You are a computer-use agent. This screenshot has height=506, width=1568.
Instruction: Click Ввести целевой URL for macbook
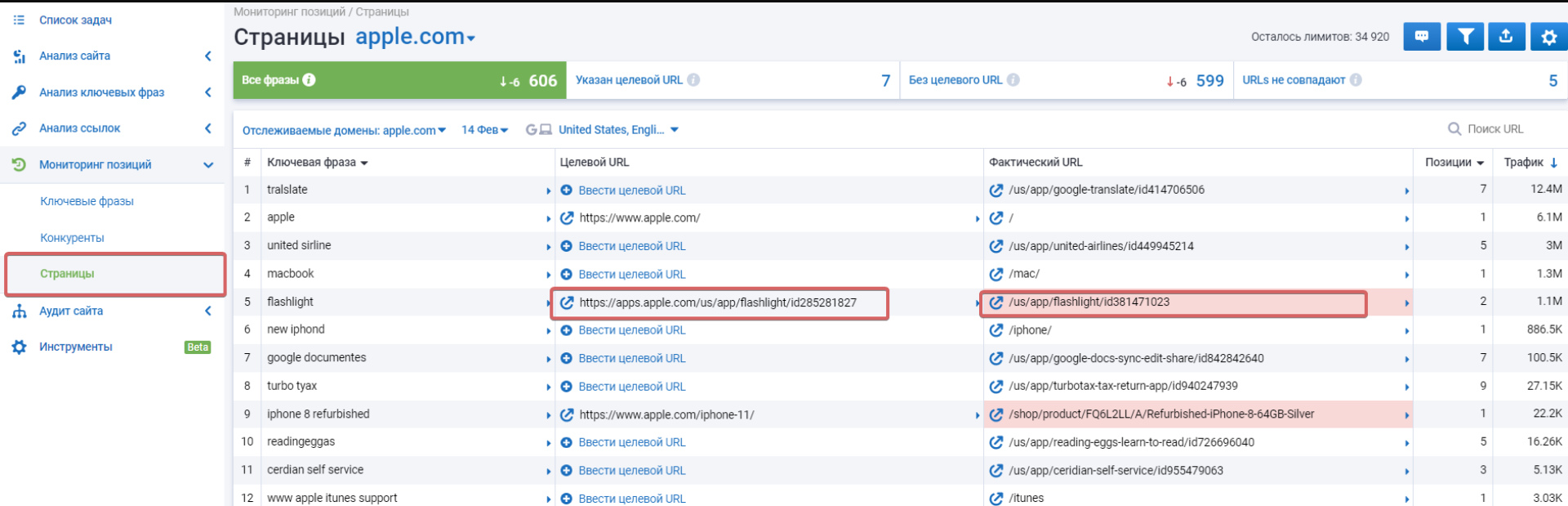point(631,275)
